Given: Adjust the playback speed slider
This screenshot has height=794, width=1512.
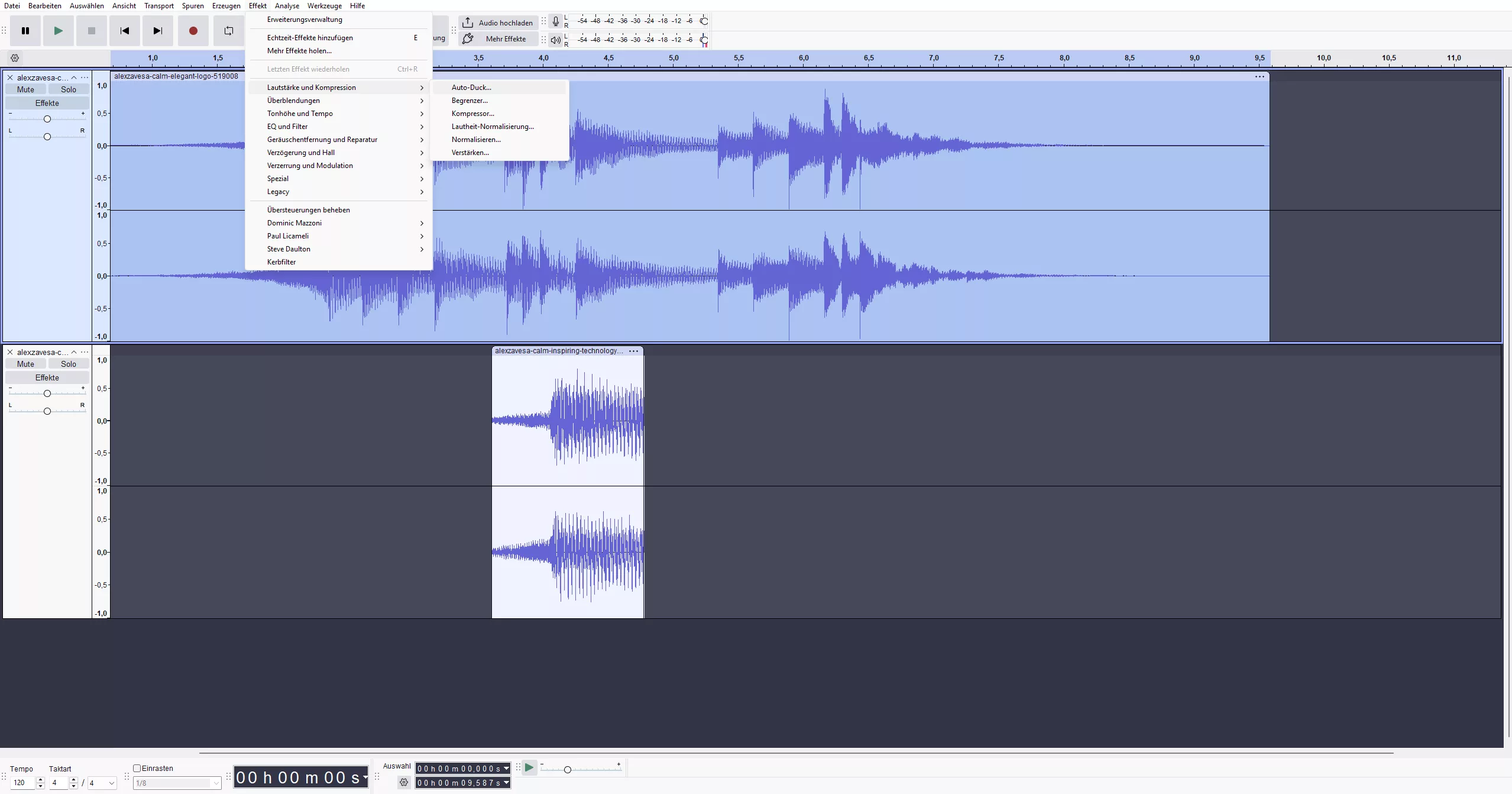Looking at the screenshot, I should [581, 769].
